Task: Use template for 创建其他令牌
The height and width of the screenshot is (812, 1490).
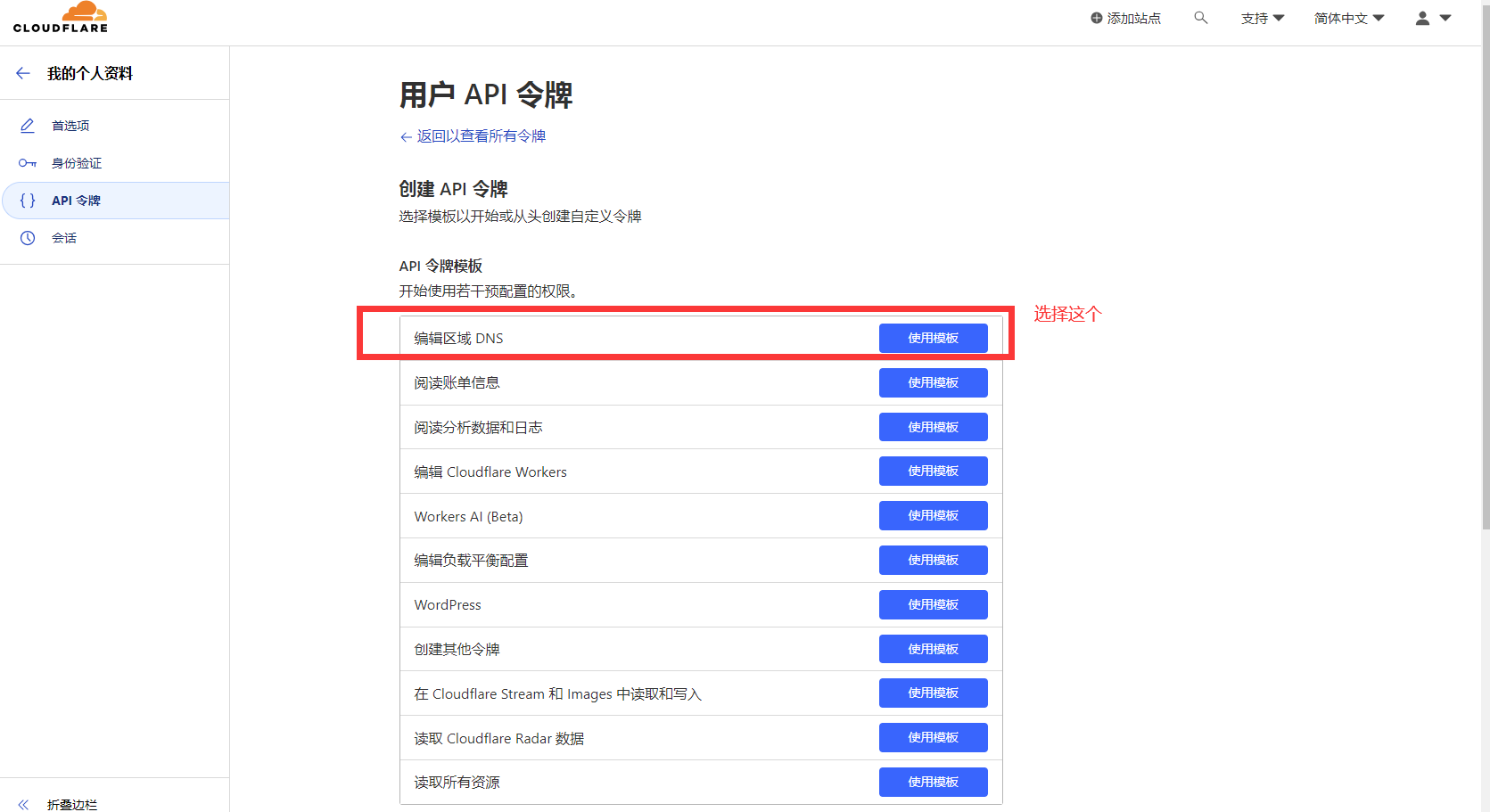Action: point(933,649)
